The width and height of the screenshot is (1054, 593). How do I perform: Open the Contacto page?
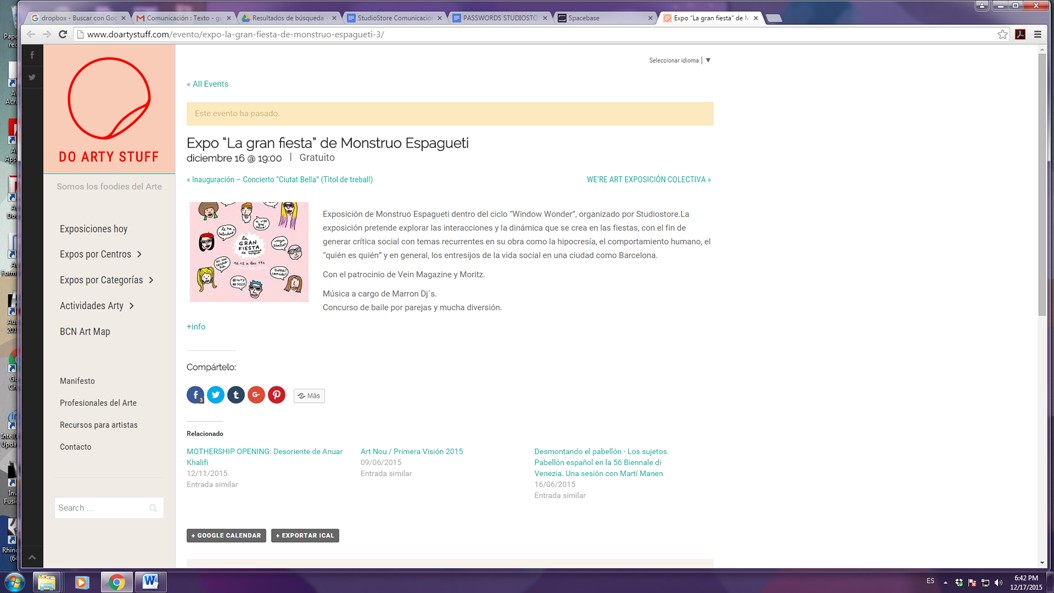pos(75,446)
